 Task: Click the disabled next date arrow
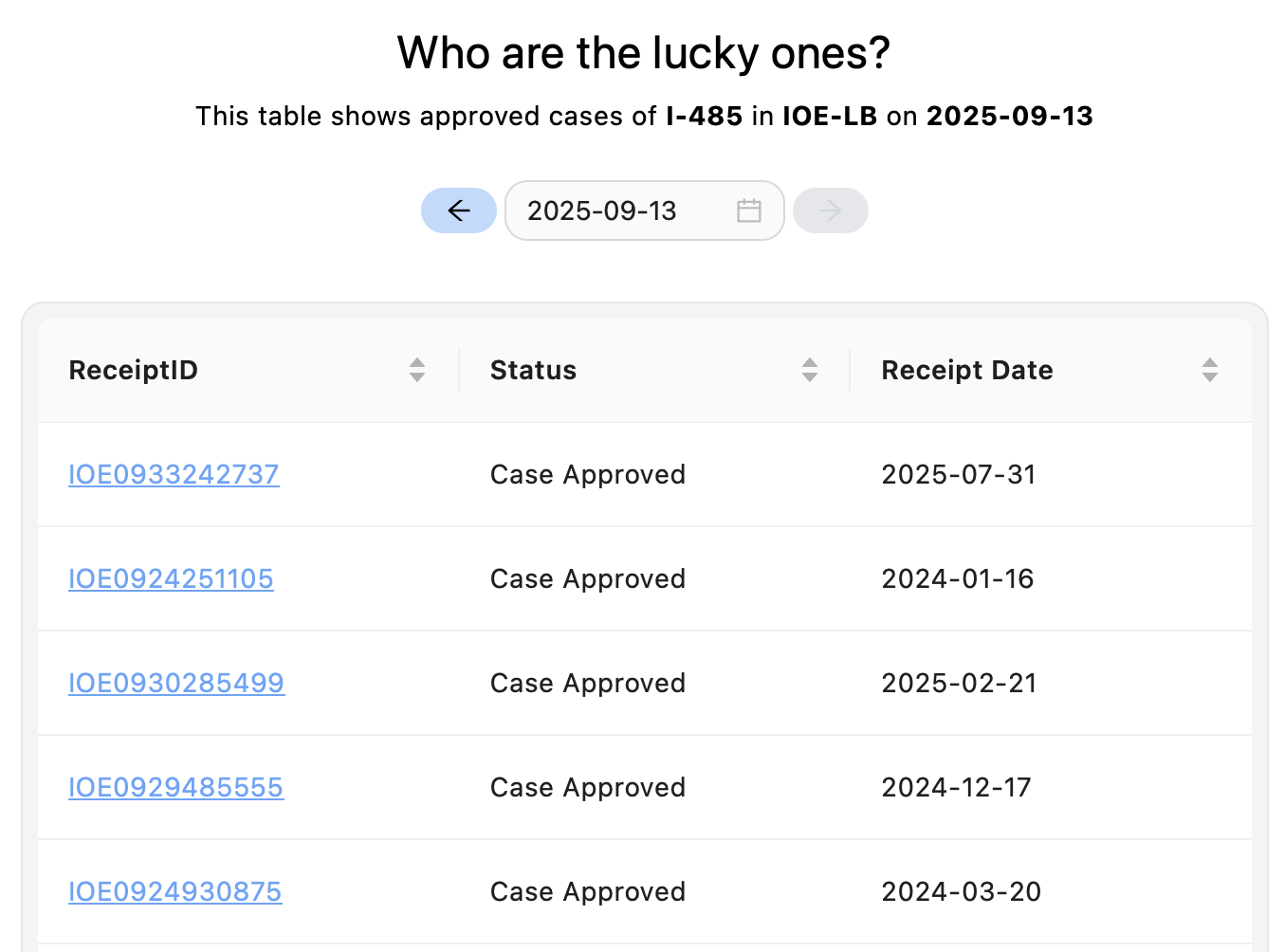831,211
